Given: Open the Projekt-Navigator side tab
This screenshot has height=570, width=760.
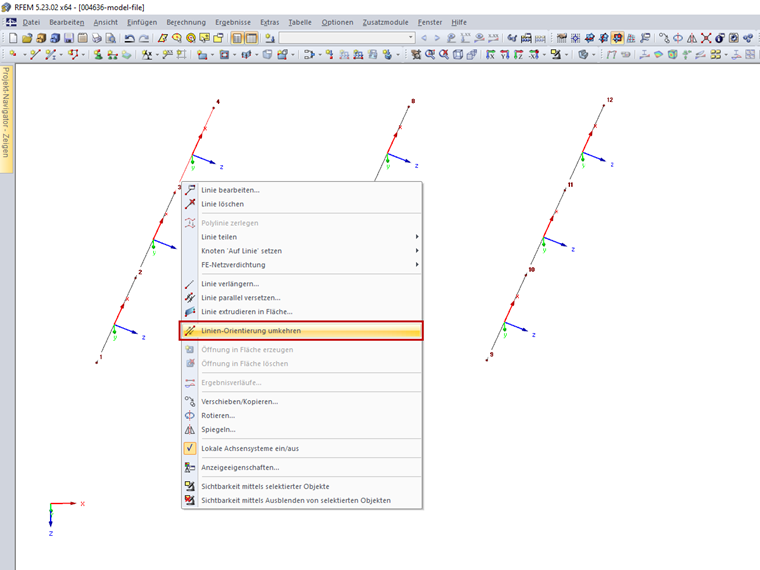Looking at the screenshot, I should [6, 118].
